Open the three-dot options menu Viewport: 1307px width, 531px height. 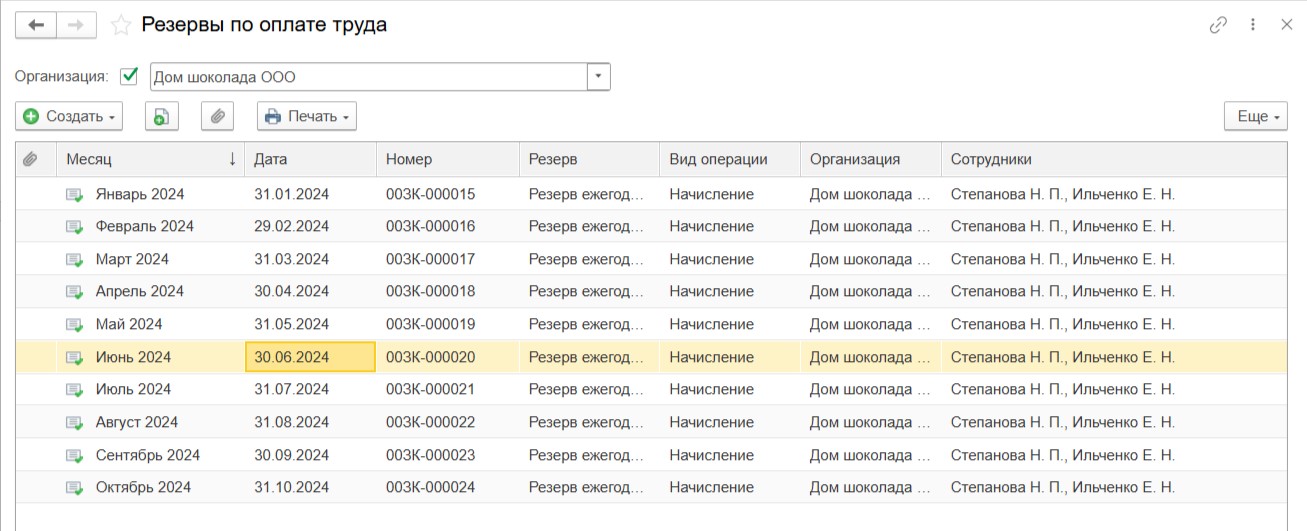(x=1253, y=26)
